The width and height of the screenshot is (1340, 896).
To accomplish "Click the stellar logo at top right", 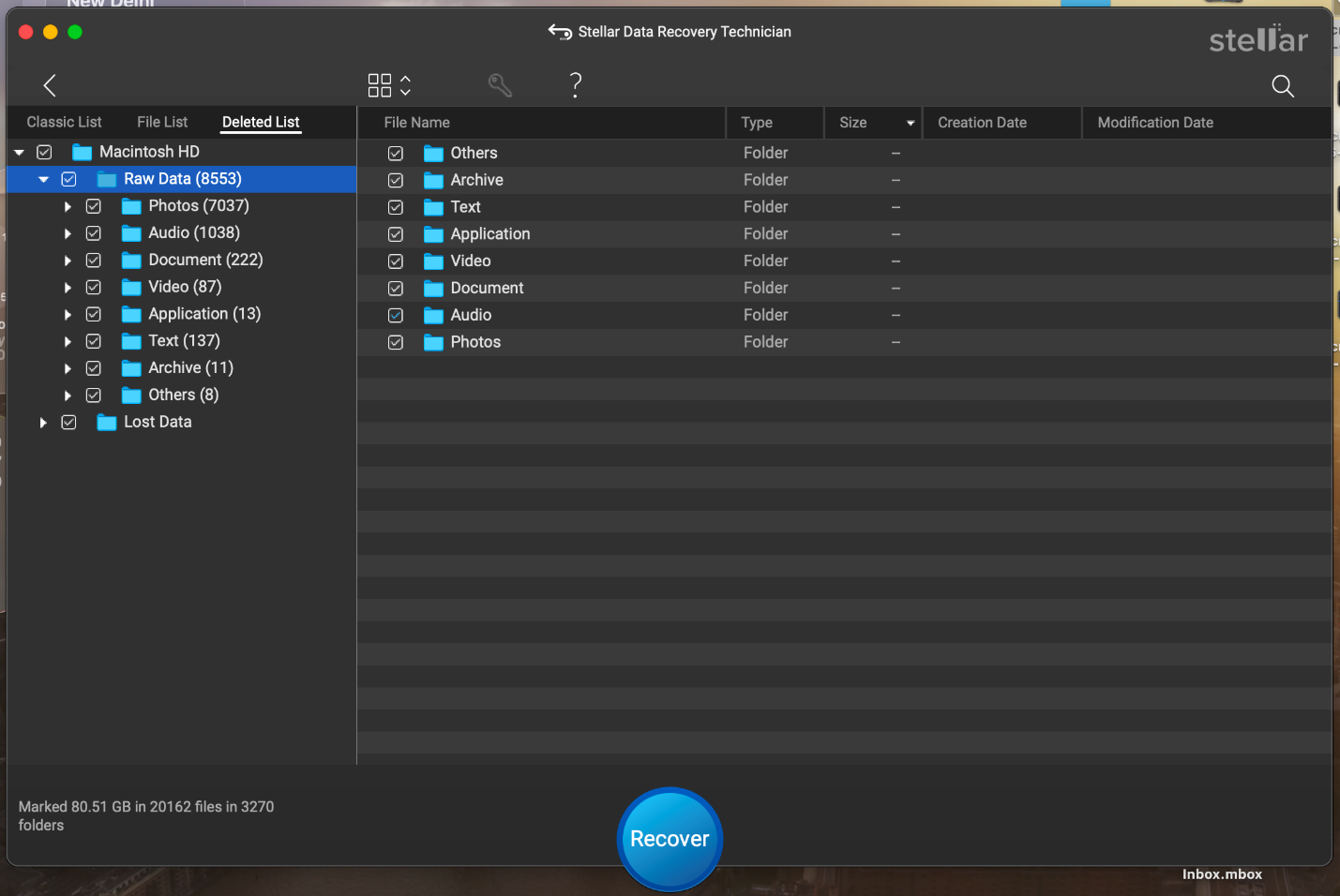I will pyautogui.click(x=1258, y=38).
